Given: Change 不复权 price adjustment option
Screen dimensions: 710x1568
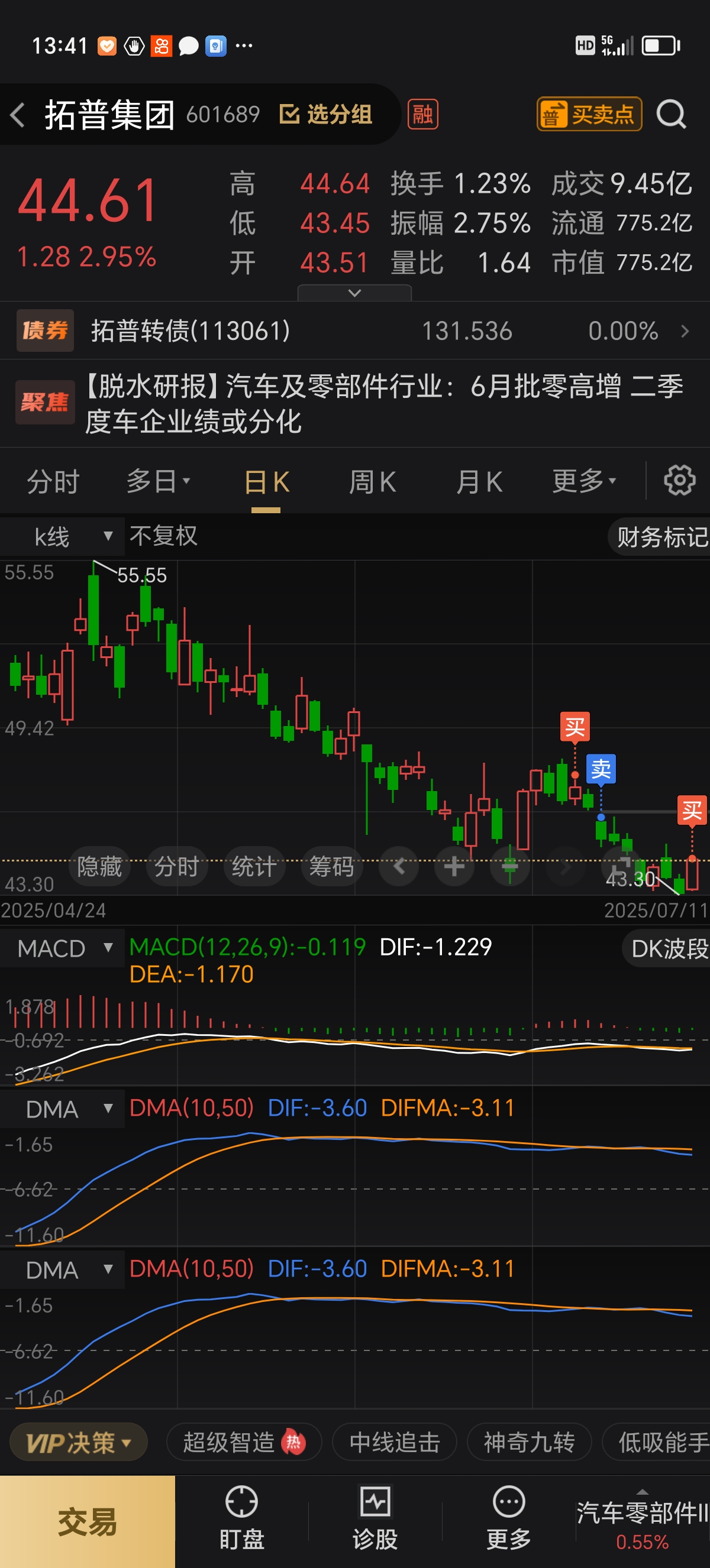Looking at the screenshot, I should [163, 536].
